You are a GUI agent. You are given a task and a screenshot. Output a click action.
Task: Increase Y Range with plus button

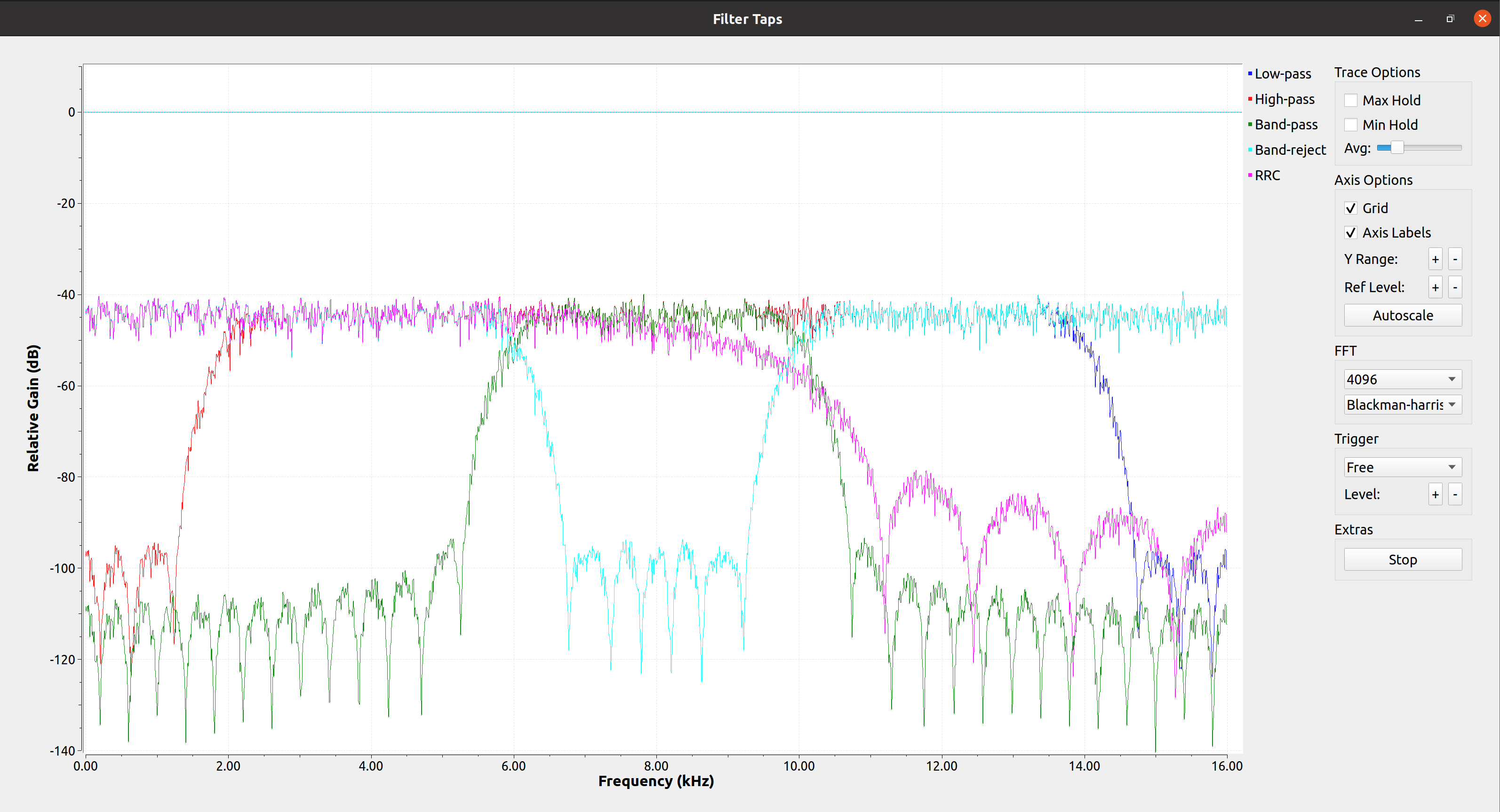[x=1435, y=260]
